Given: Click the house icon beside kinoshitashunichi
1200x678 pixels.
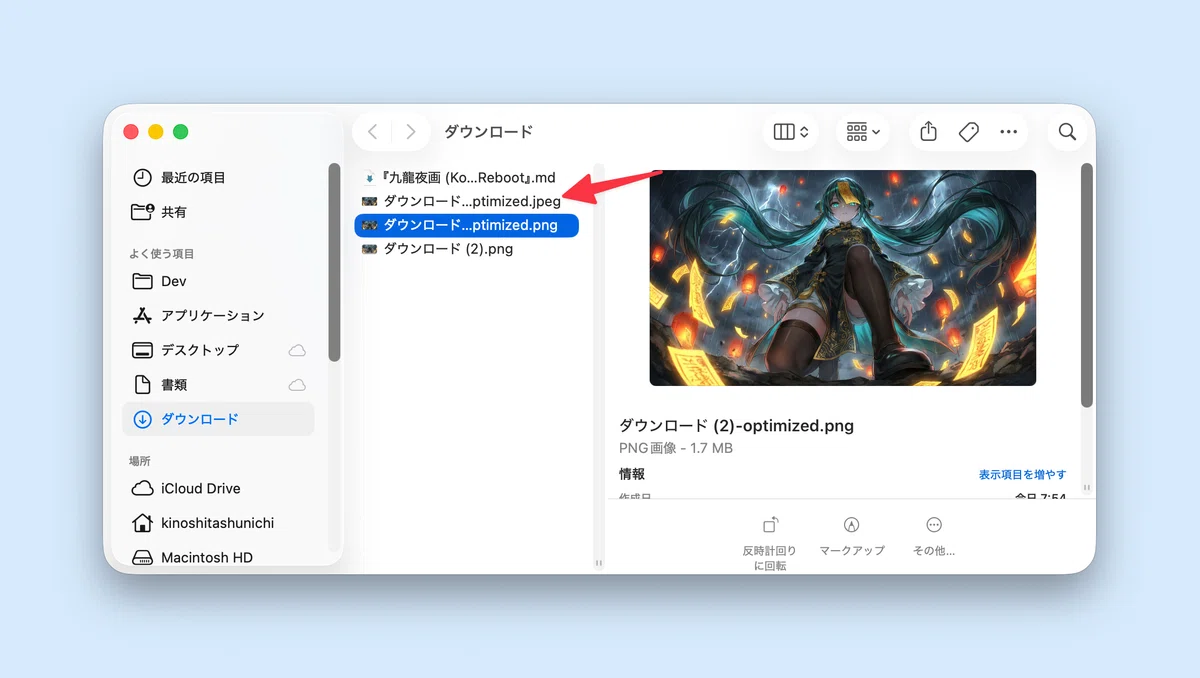Looking at the screenshot, I should [x=142, y=523].
